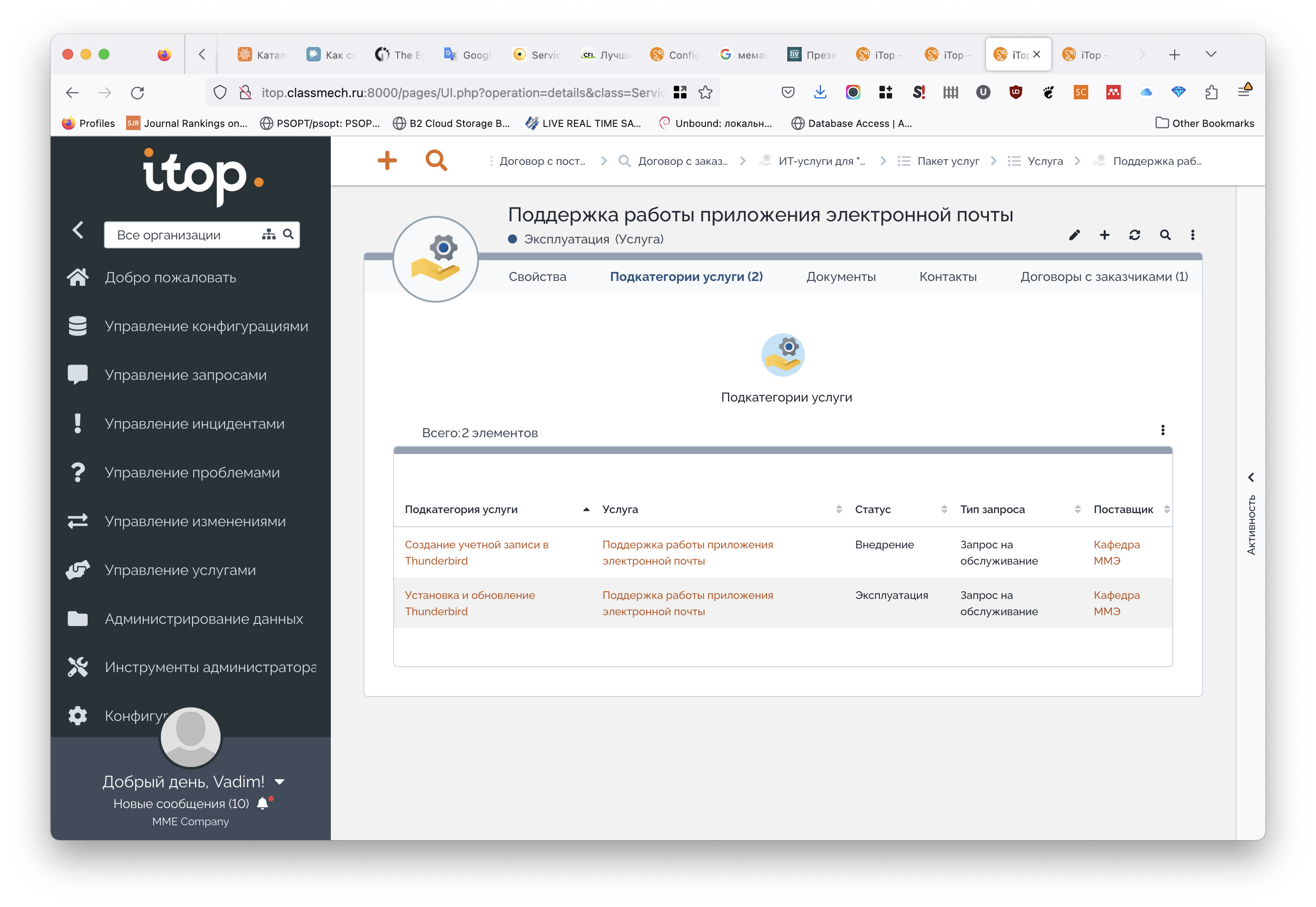Open the three-dot menu above subcategories table
1316x907 pixels.
tap(1162, 430)
